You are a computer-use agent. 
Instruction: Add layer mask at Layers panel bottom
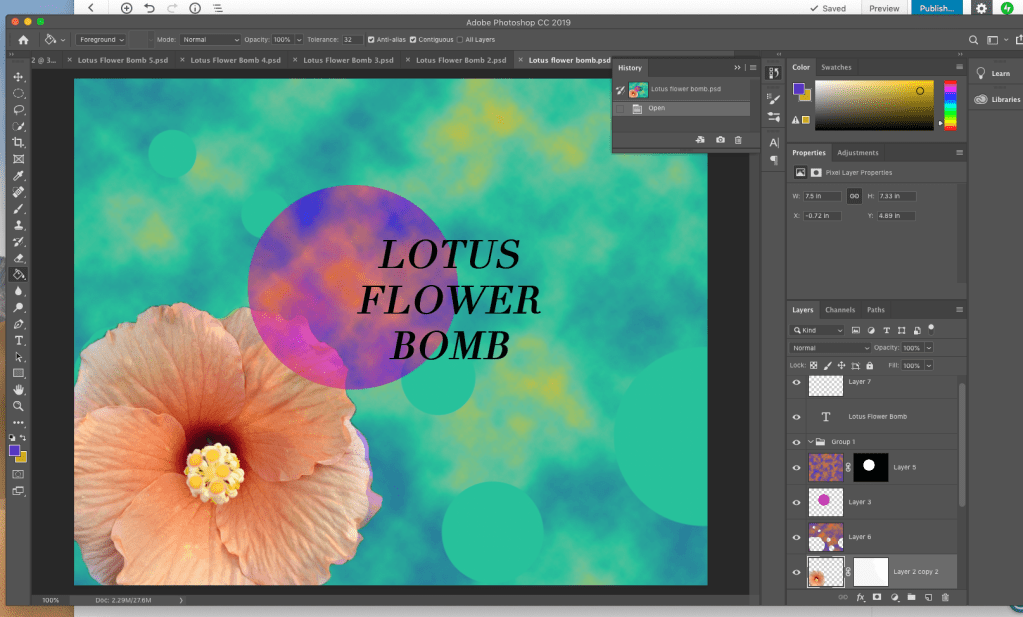click(877, 597)
